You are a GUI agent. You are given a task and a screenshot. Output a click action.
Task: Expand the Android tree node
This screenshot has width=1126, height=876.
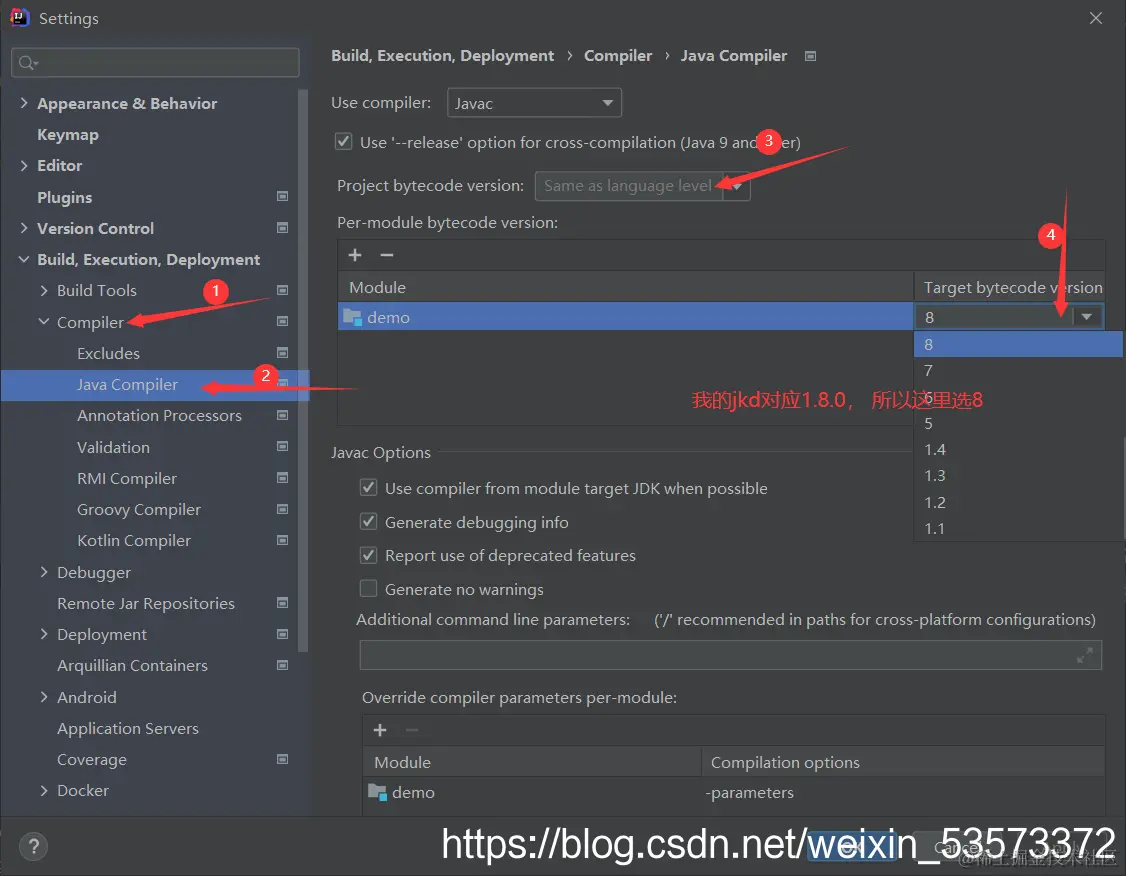click(x=44, y=696)
